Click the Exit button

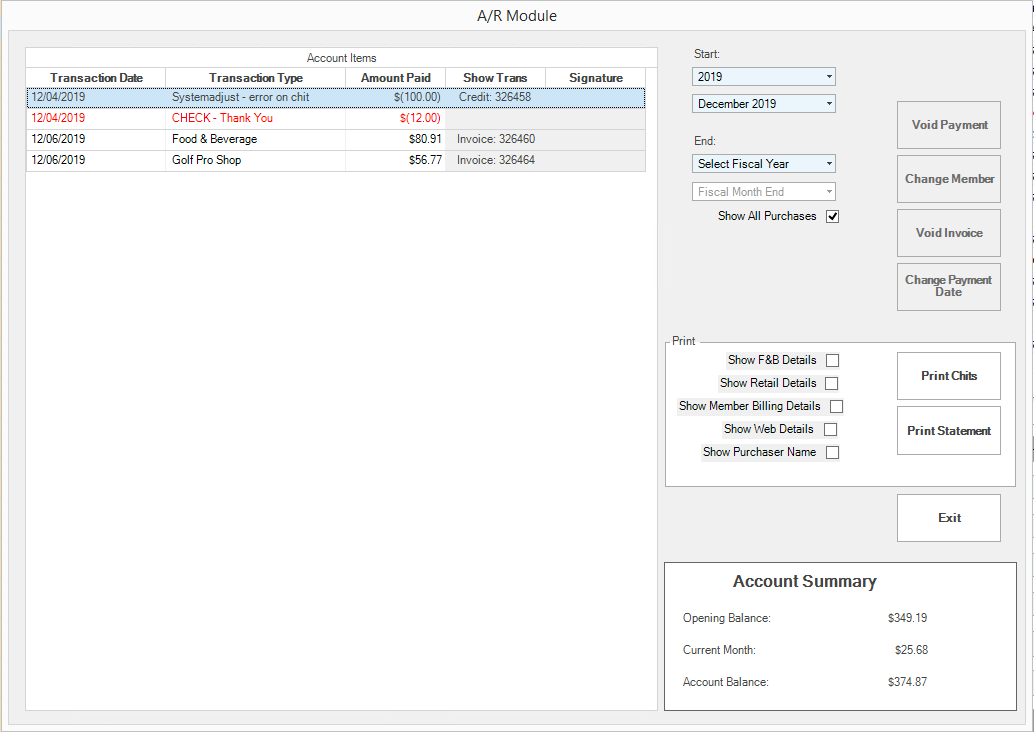click(948, 518)
